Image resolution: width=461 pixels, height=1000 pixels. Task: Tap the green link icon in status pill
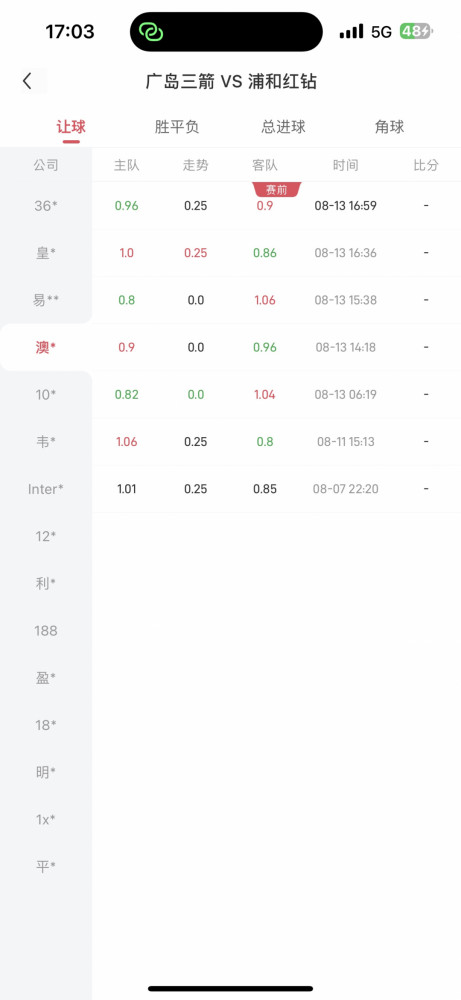tap(153, 32)
